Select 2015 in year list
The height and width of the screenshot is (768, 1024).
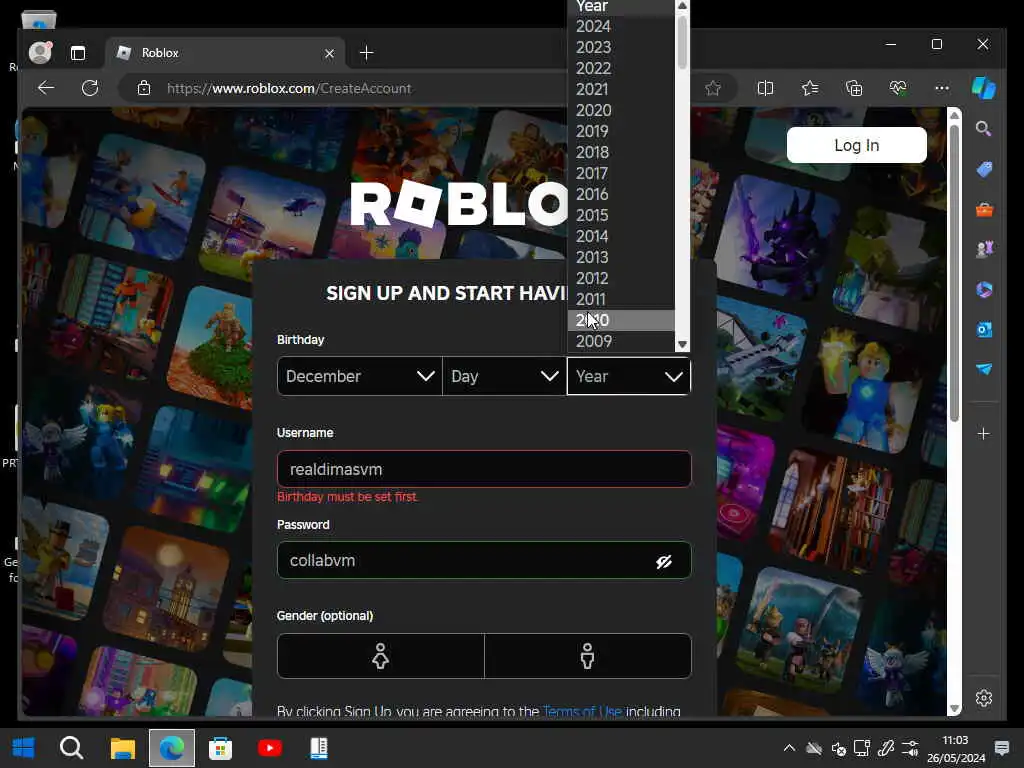[x=620, y=215]
